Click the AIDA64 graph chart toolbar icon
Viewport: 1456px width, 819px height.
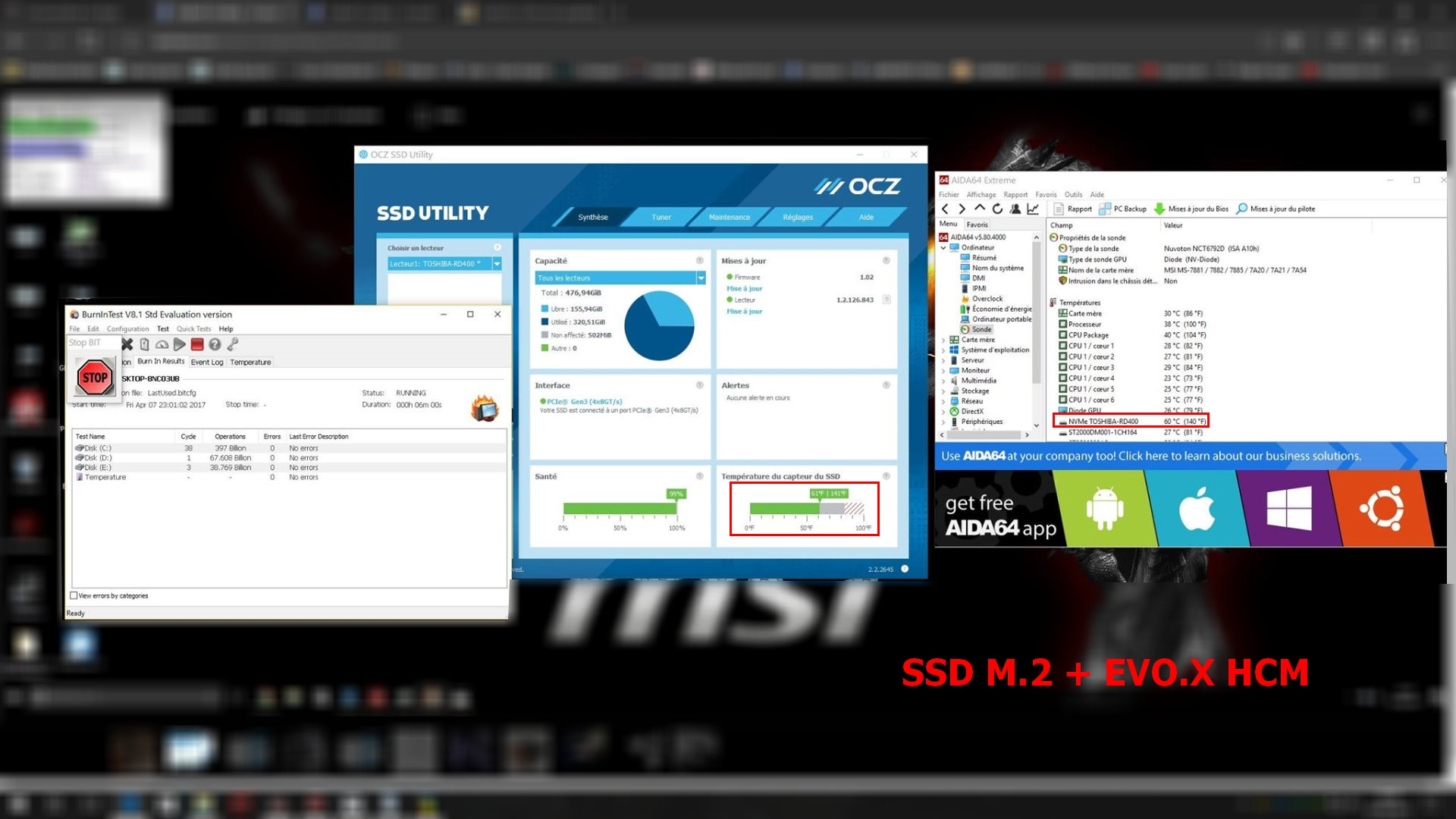coord(1033,209)
